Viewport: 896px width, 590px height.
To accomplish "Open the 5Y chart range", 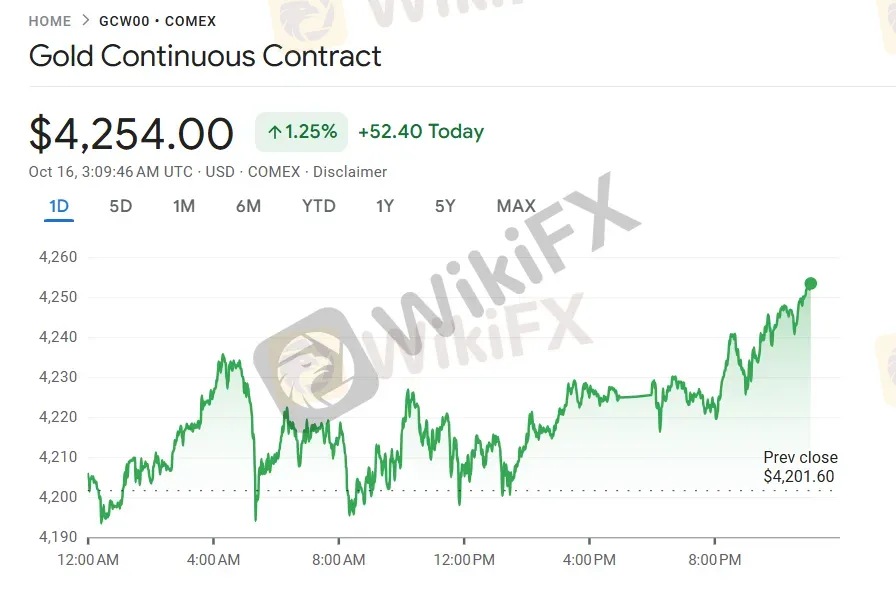I will point(445,206).
